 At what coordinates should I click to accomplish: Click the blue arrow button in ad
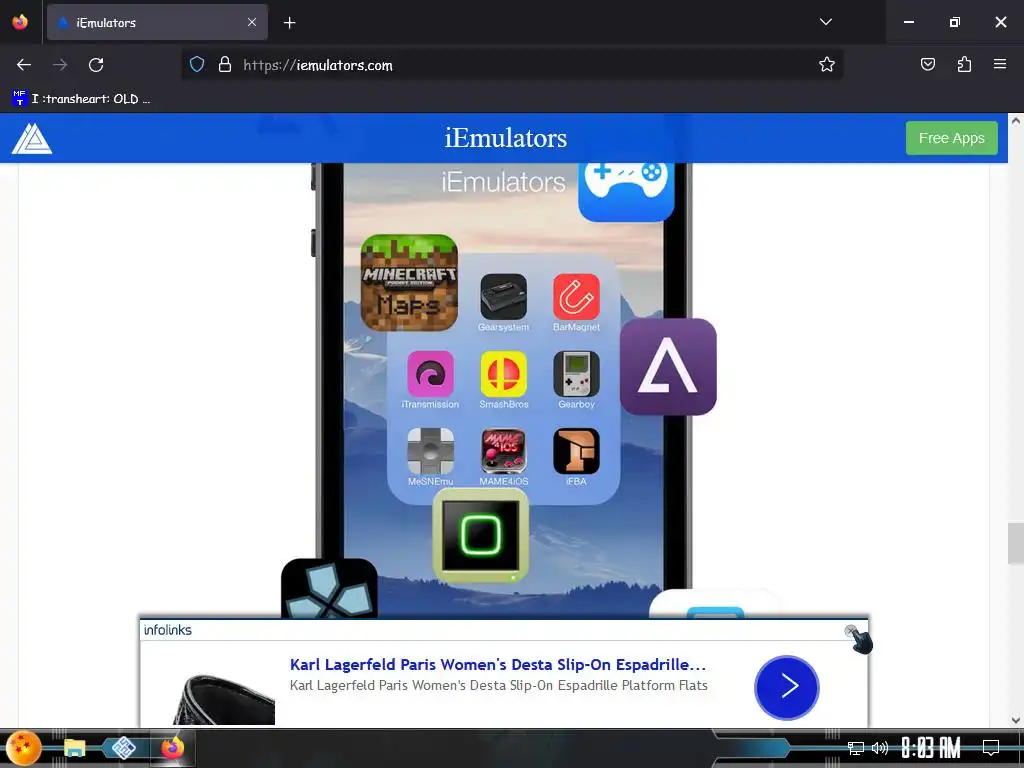[x=786, y=687]
